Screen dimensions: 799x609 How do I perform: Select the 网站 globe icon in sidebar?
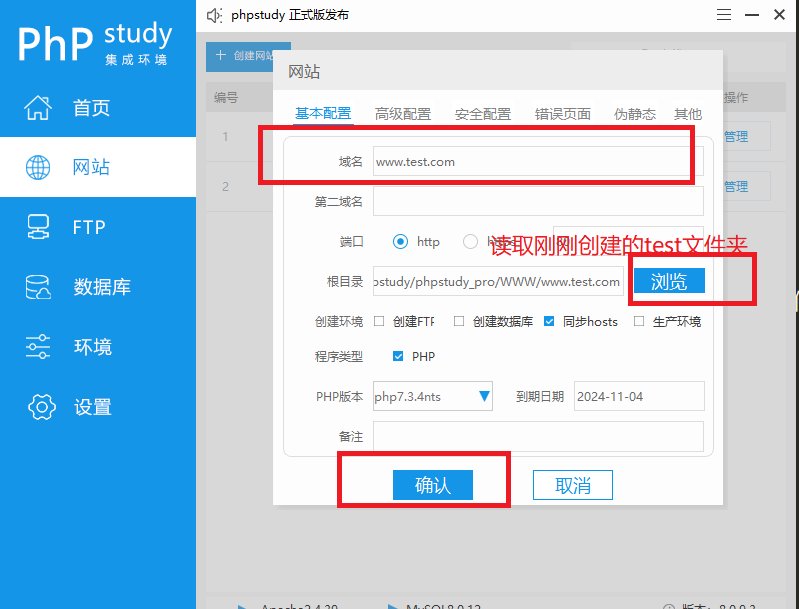38,167
